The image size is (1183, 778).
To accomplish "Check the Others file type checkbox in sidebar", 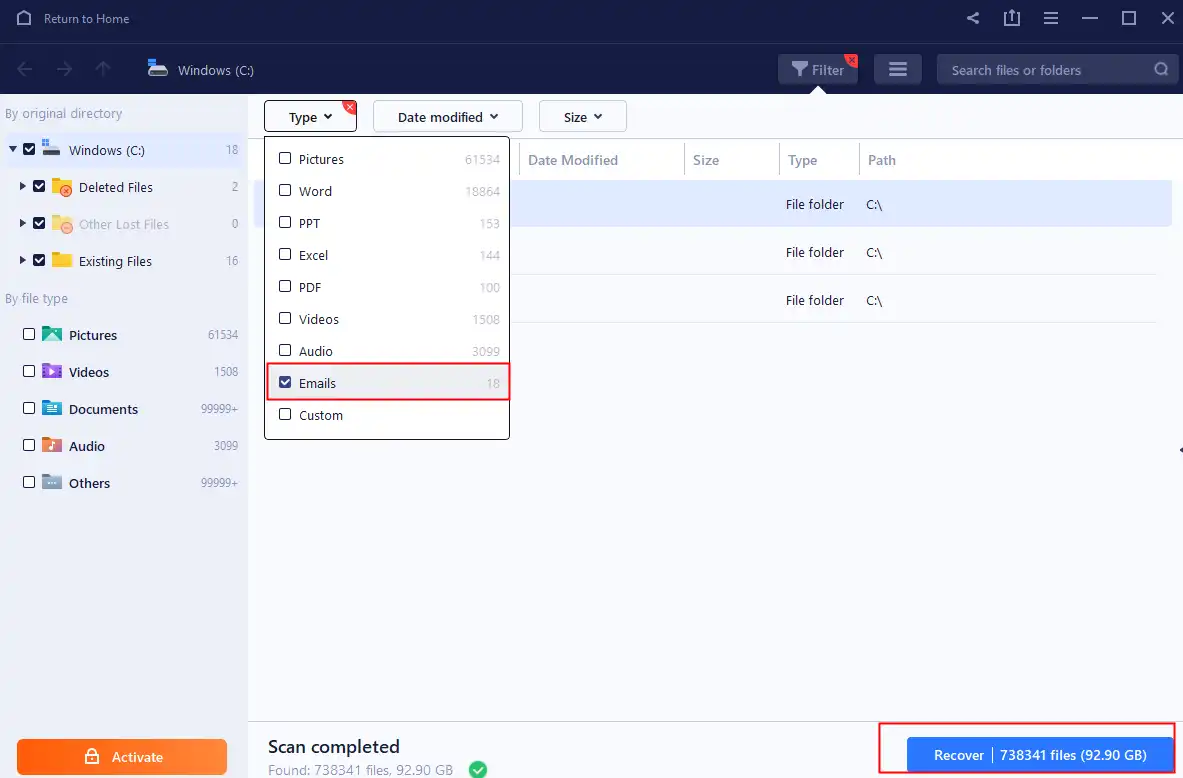I will (29, 482).
